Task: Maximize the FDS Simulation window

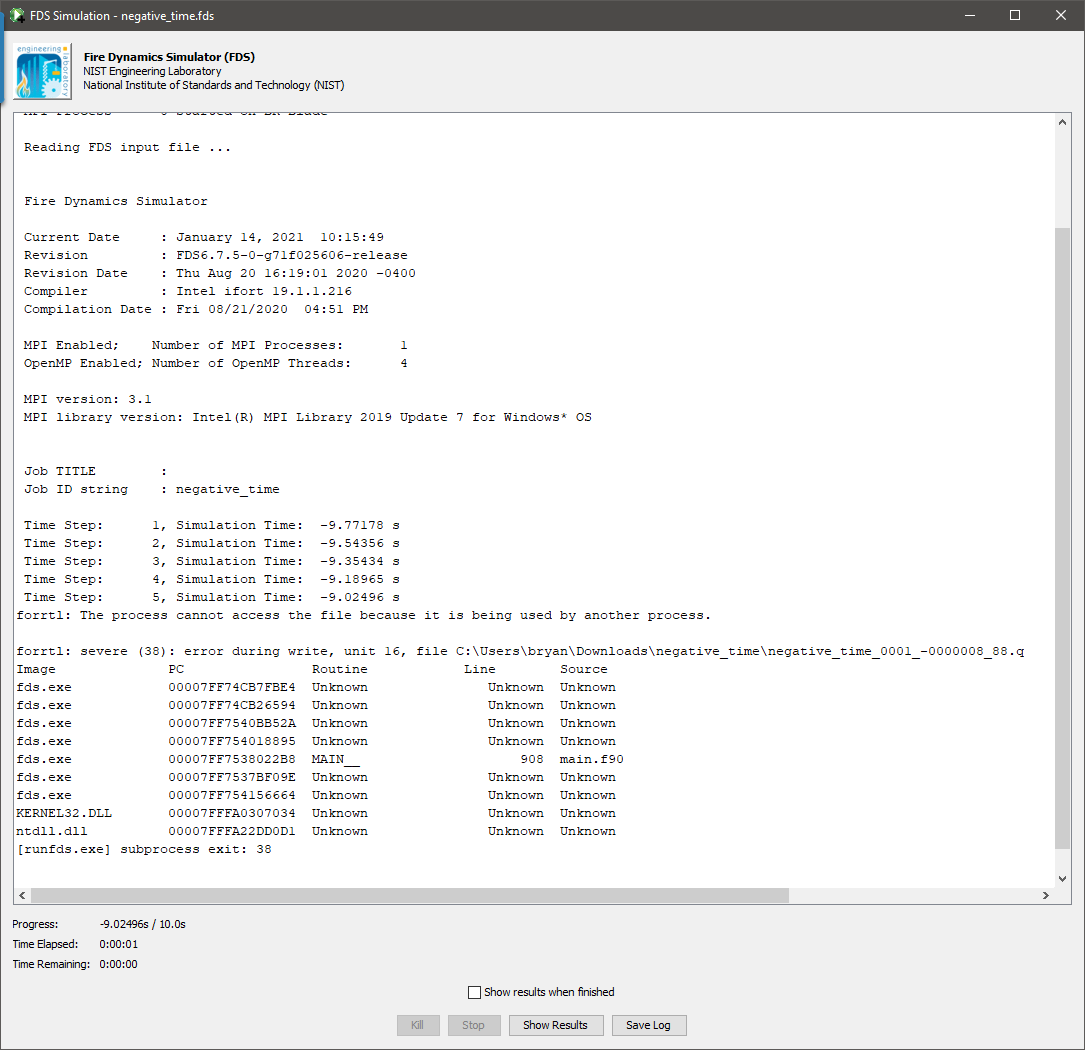Action: click(x=1013, y=15)
